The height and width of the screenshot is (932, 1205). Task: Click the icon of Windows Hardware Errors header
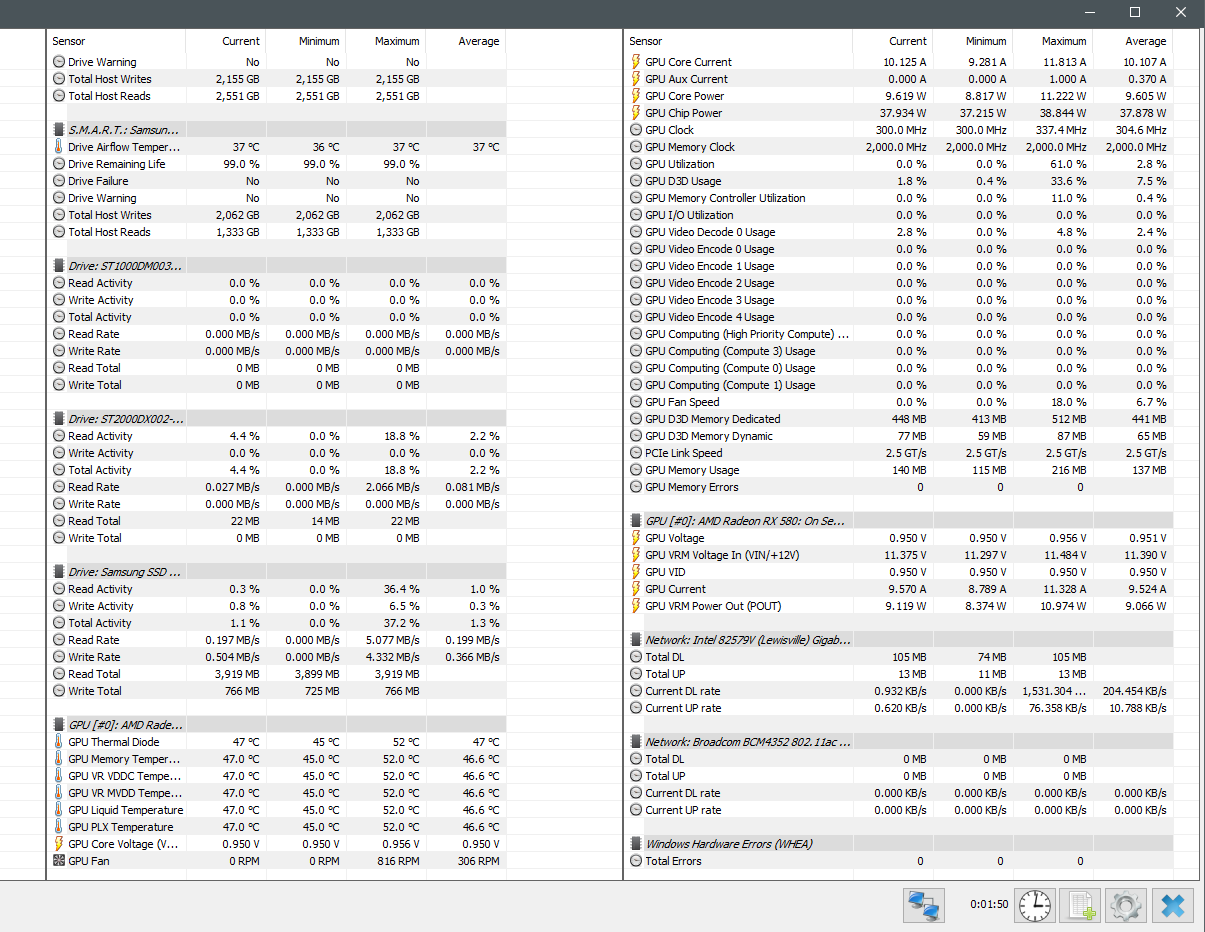(636, 844)
